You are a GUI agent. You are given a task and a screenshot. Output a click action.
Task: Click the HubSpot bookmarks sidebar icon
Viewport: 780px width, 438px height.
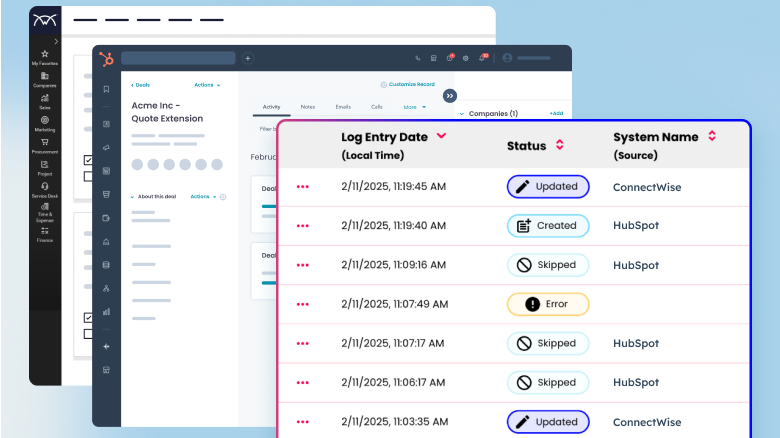point(106,90)
